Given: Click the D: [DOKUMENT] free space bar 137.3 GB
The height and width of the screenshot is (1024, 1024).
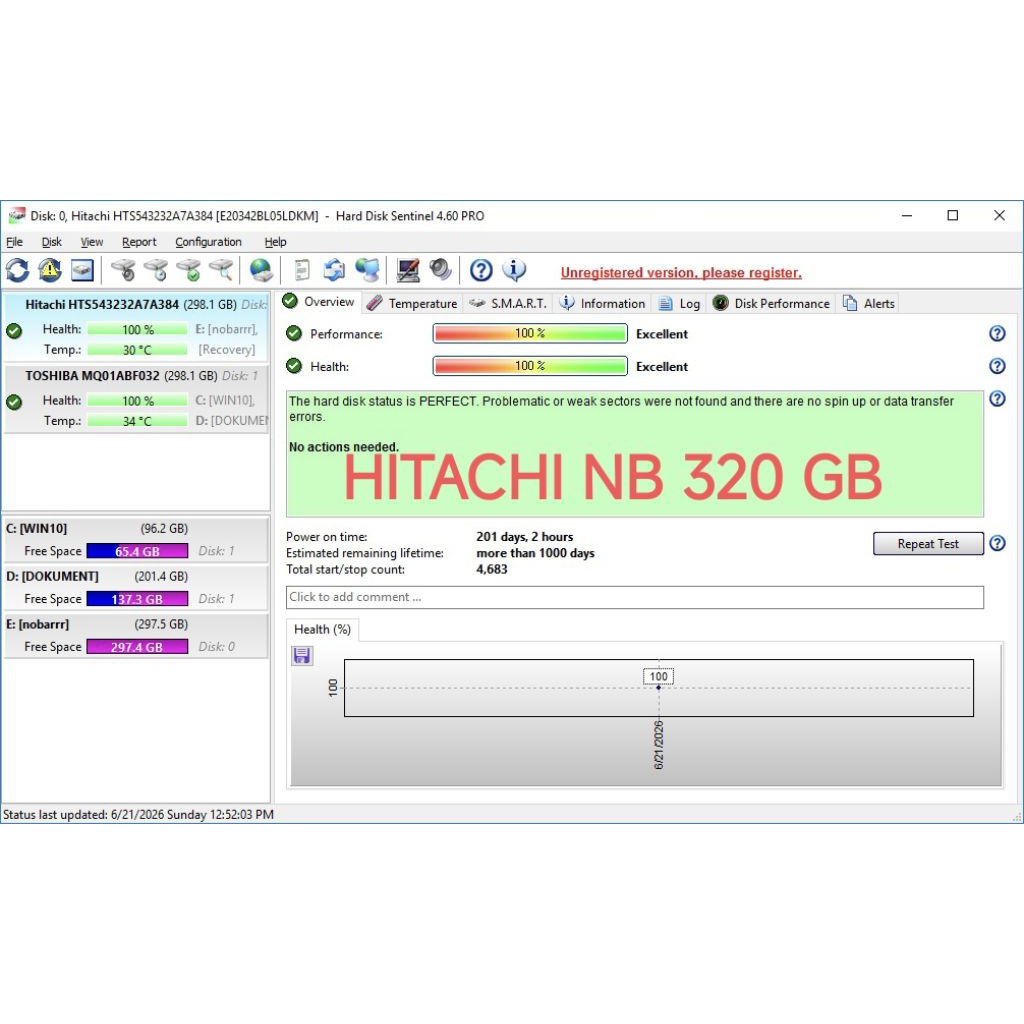Looking at the screenshot, I should pos(137,599).
